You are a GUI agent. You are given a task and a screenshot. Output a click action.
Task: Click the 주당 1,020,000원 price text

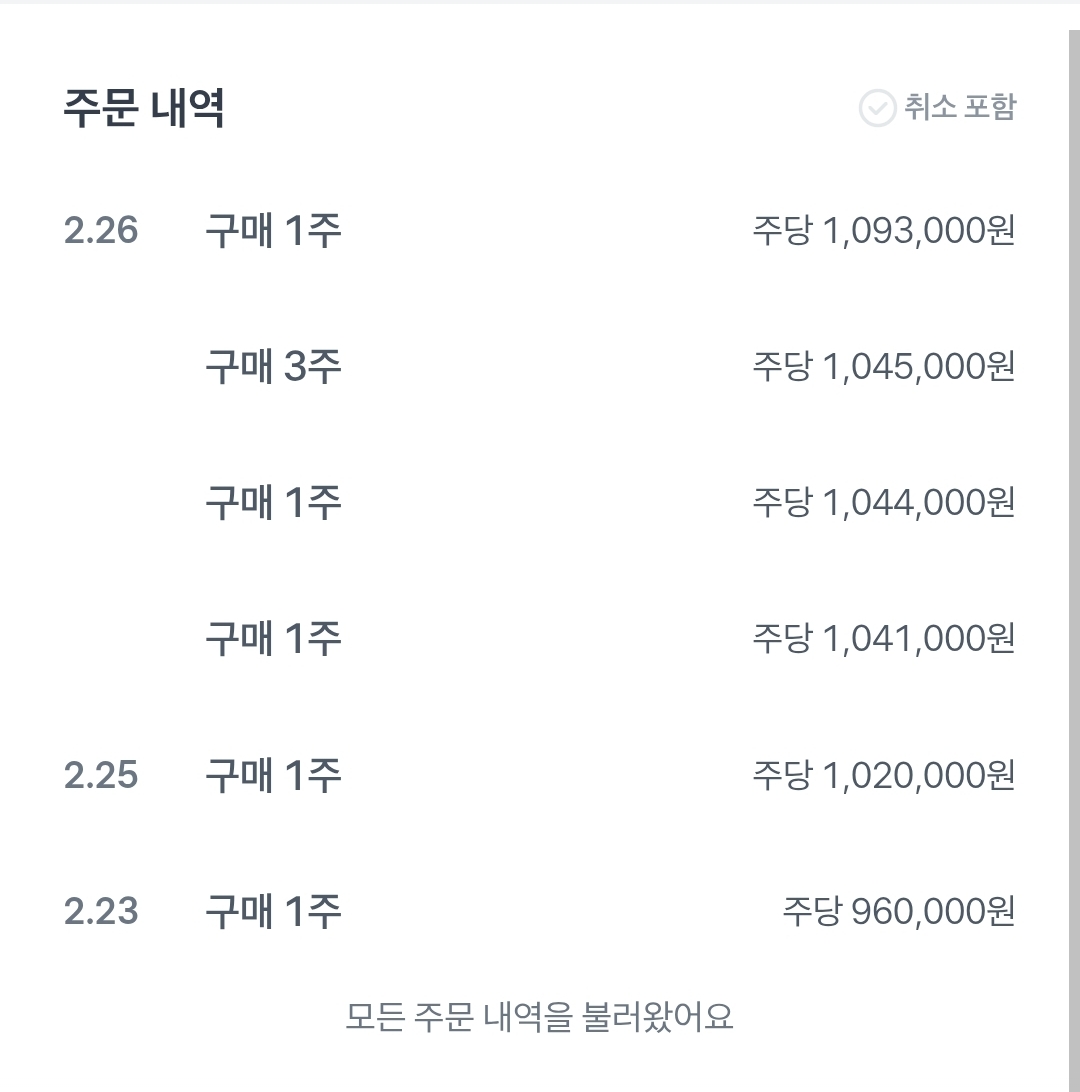(x=884, y=775)
